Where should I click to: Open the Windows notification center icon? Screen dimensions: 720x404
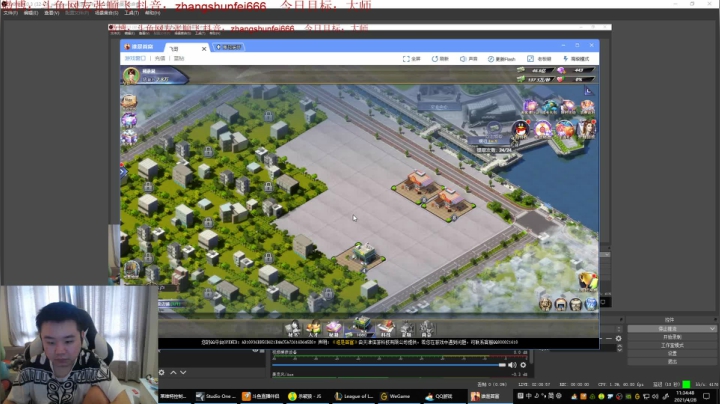coord(707,396)
